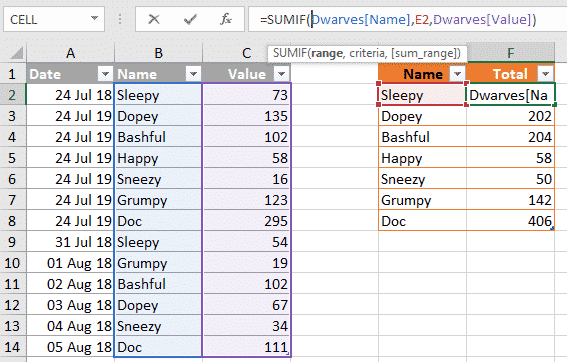Select the Sneezy total value 50
This screenshot has height=362, width=567.
511,179
